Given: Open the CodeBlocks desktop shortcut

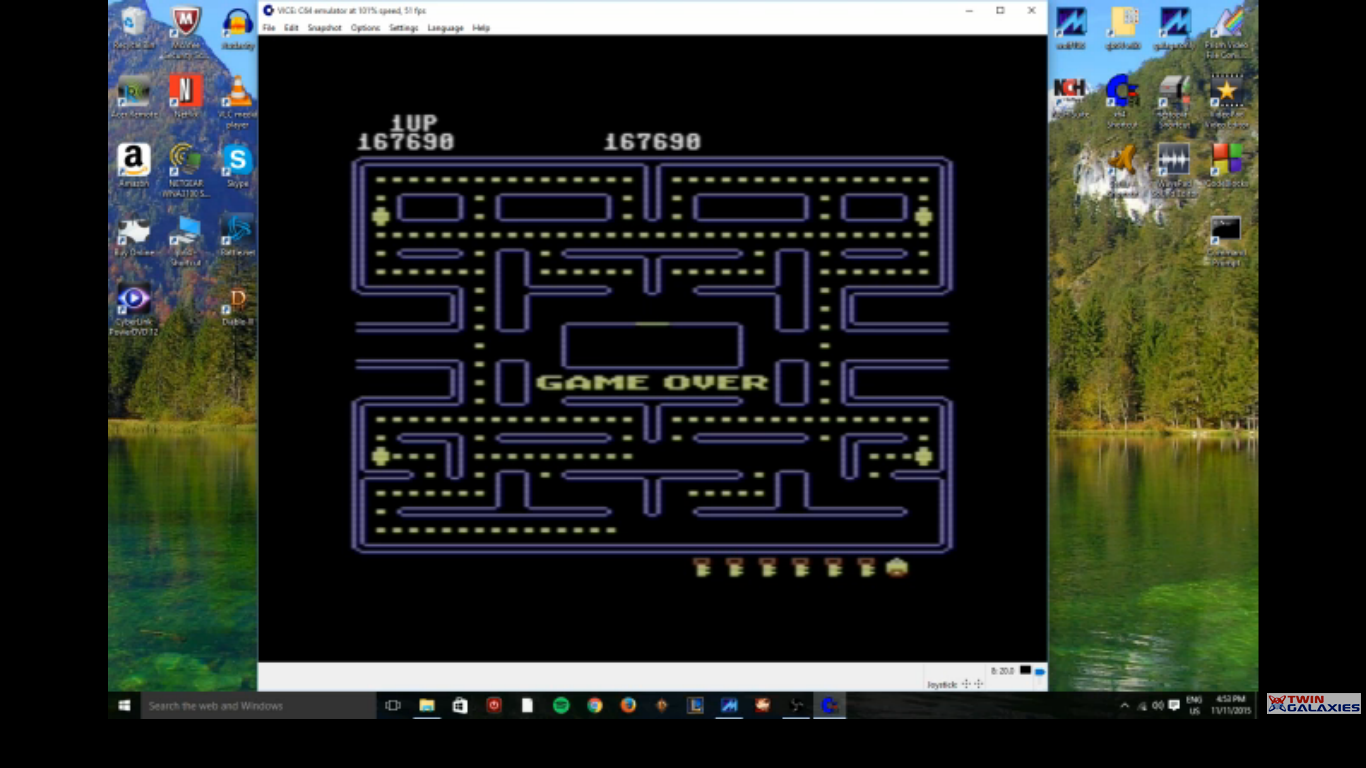Looking at the screenshot, I should [x=1227, y=165].
